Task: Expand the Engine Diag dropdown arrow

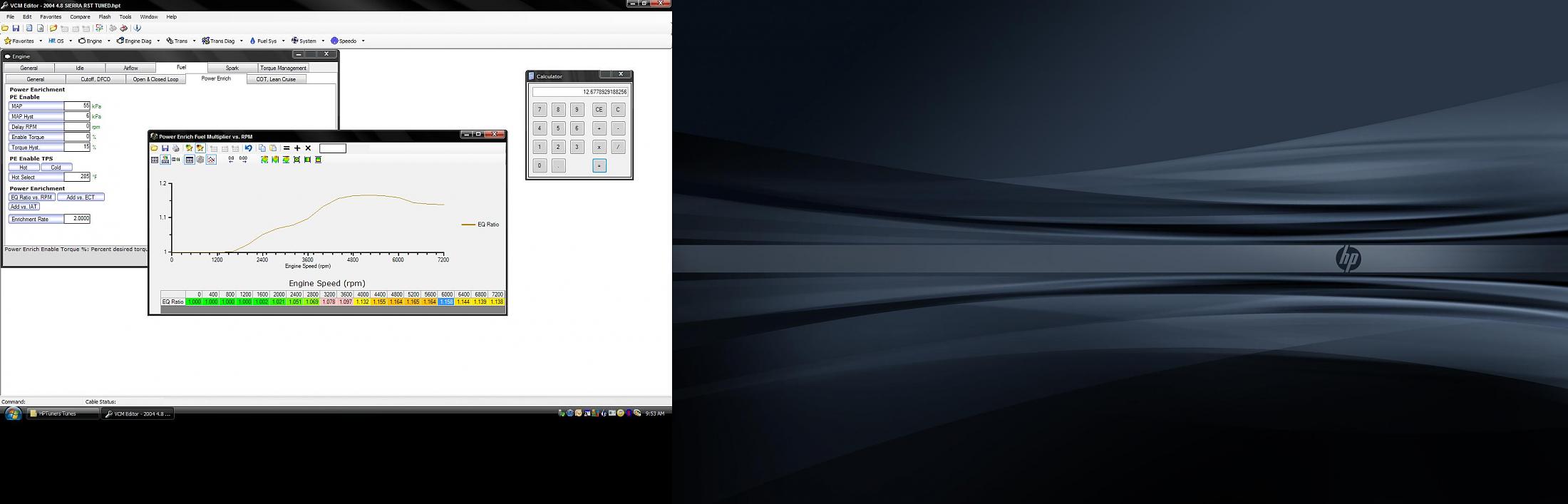Action: point(158,41)
